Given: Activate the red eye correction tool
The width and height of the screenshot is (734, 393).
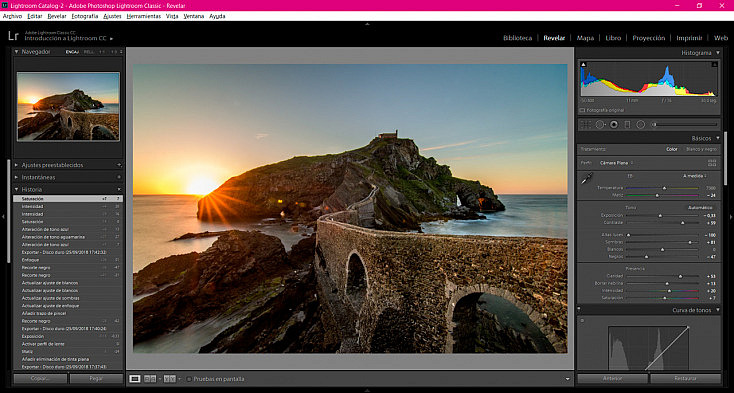Looking at the screenshot, I should (614, 124).
